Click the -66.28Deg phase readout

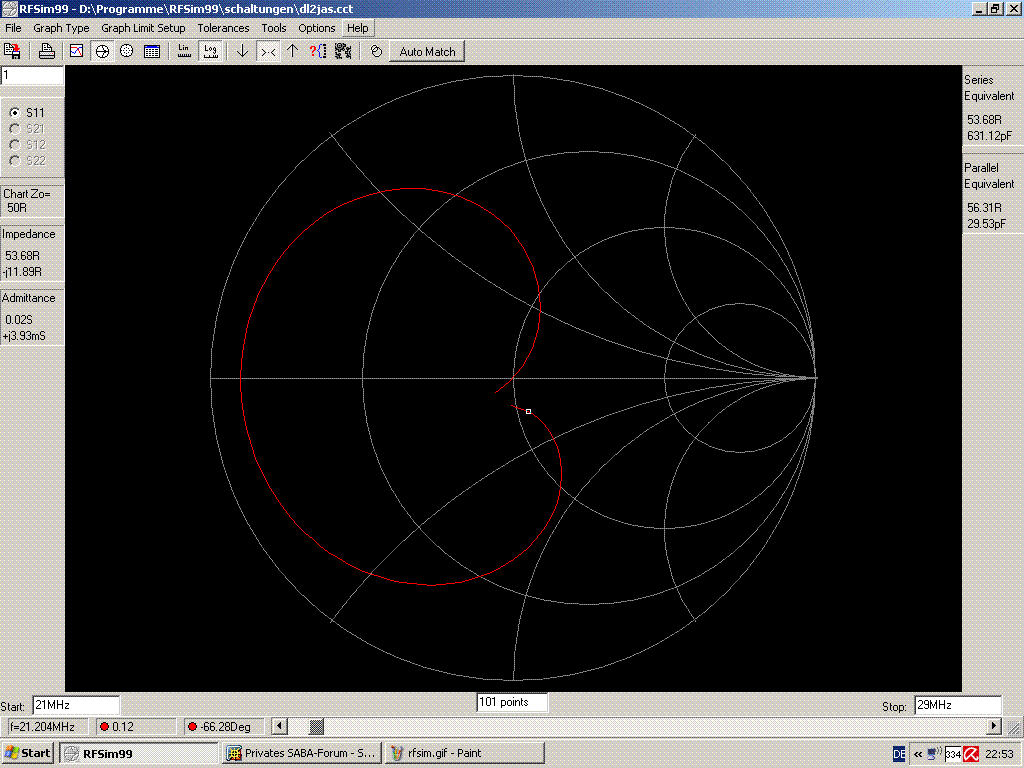coord(222,727)
